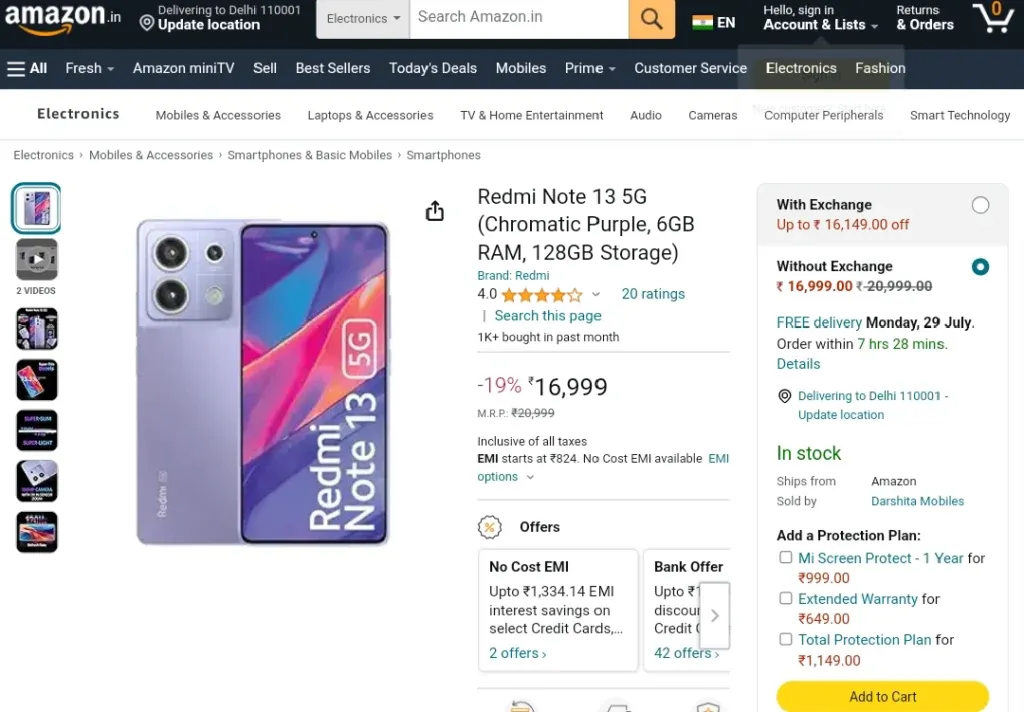1024x712 pixels.
Task: Open the All hamburger menu
Action: click(27, 68)
